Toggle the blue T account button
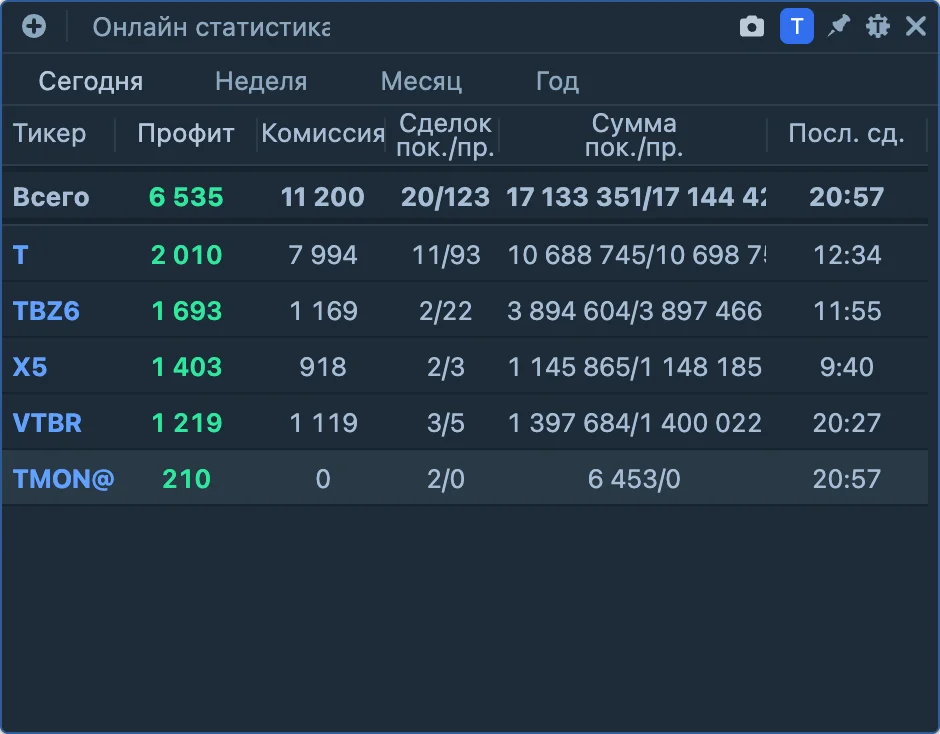940x734 pixels. [x=797, y=26]
